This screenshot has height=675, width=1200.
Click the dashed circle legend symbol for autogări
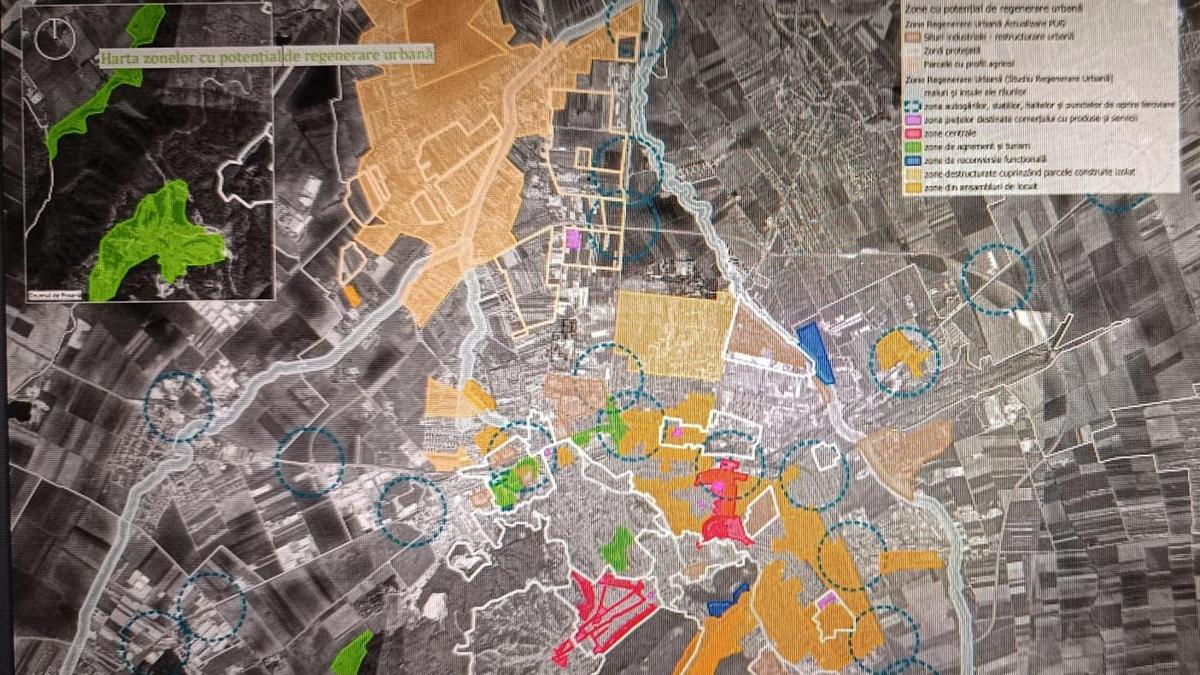[x=913, y=104]
